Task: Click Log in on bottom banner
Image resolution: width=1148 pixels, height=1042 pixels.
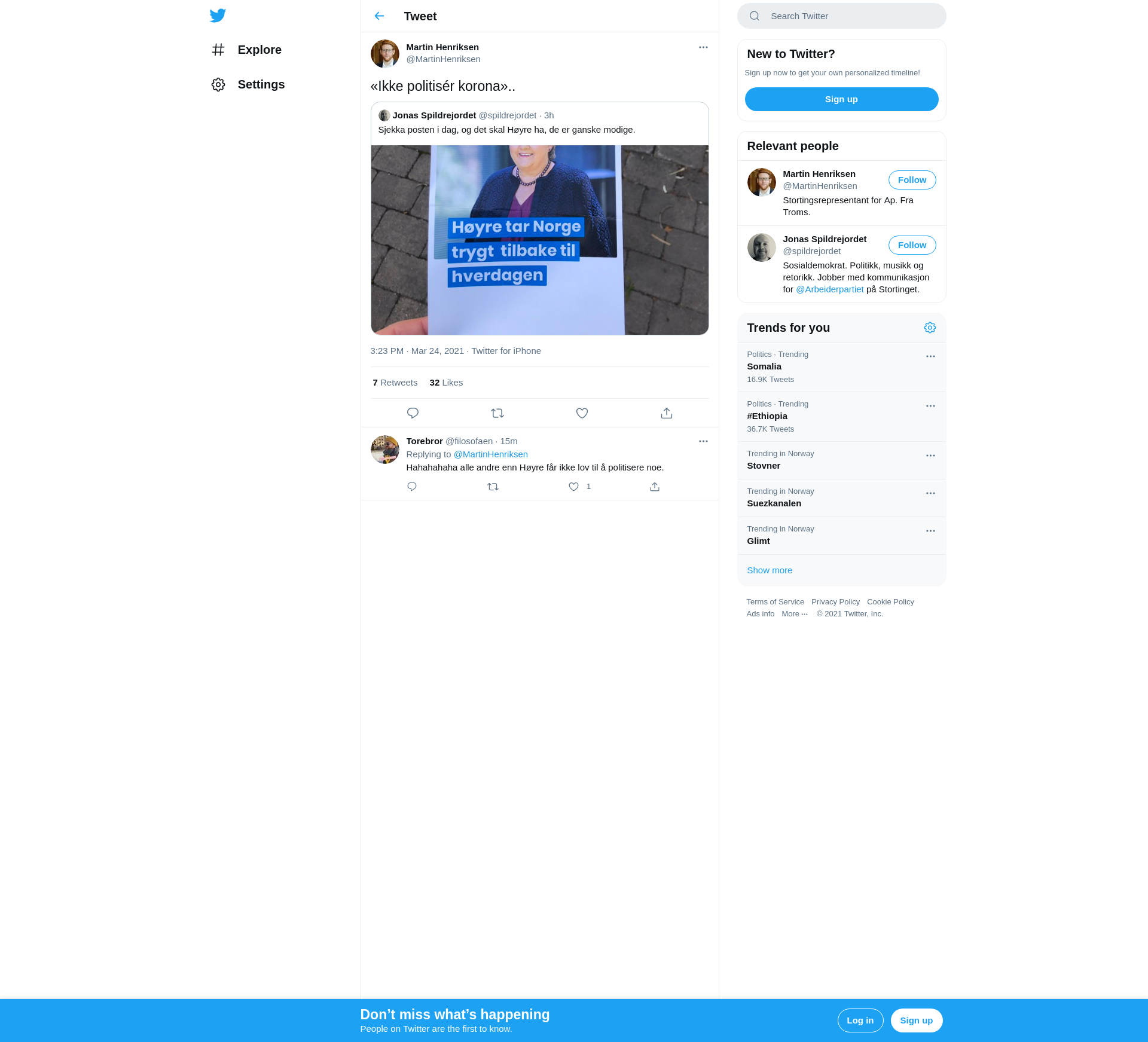Action: pos(860,1020)
